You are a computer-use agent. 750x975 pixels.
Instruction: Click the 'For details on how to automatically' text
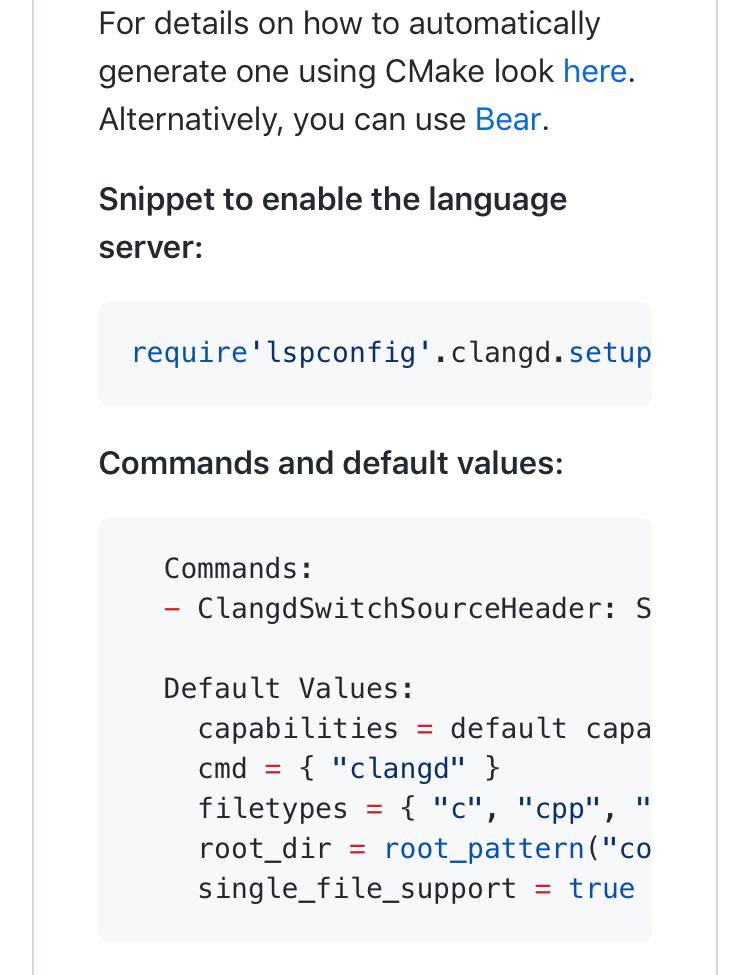349,24
